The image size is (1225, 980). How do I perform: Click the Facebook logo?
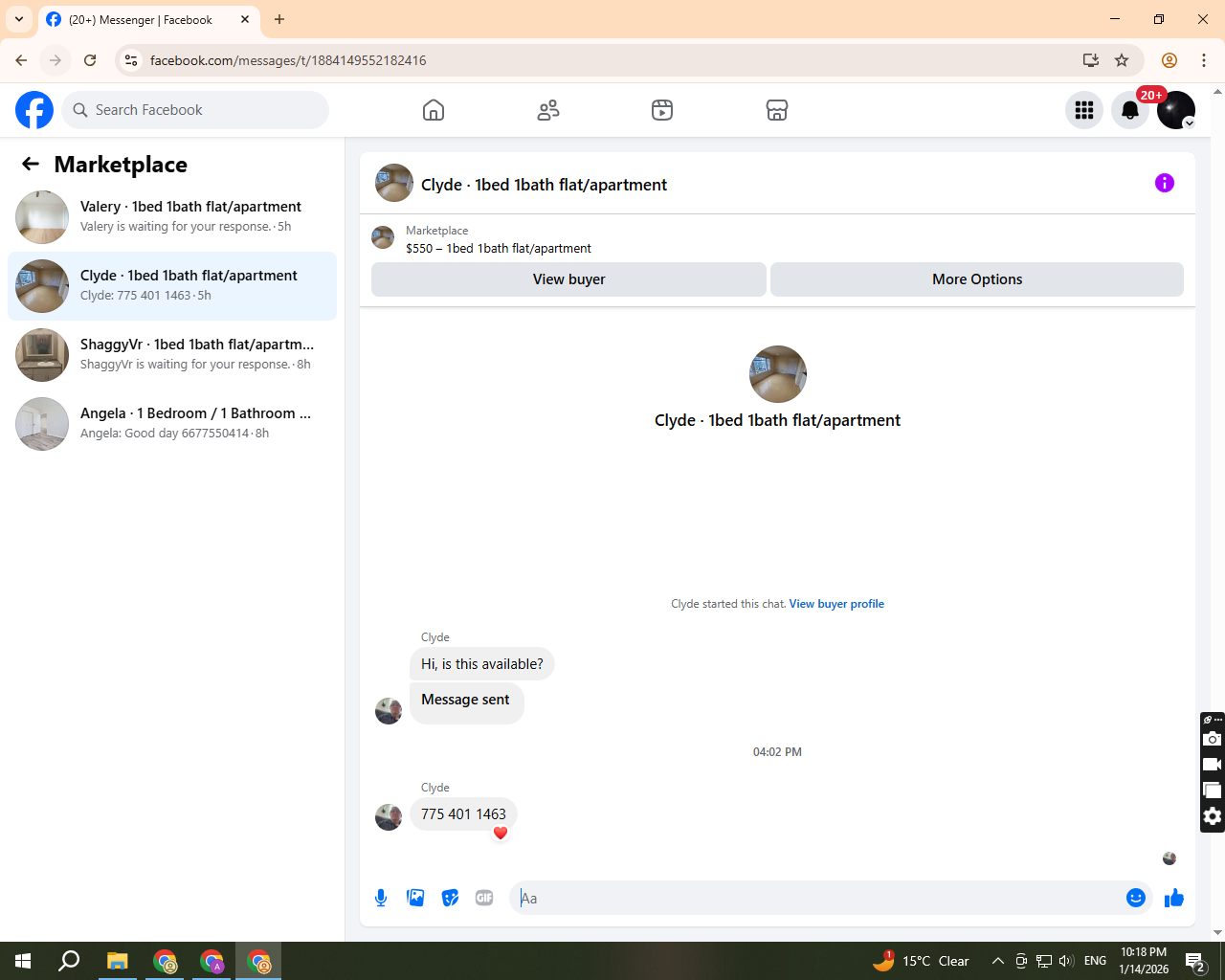[34, 110]
